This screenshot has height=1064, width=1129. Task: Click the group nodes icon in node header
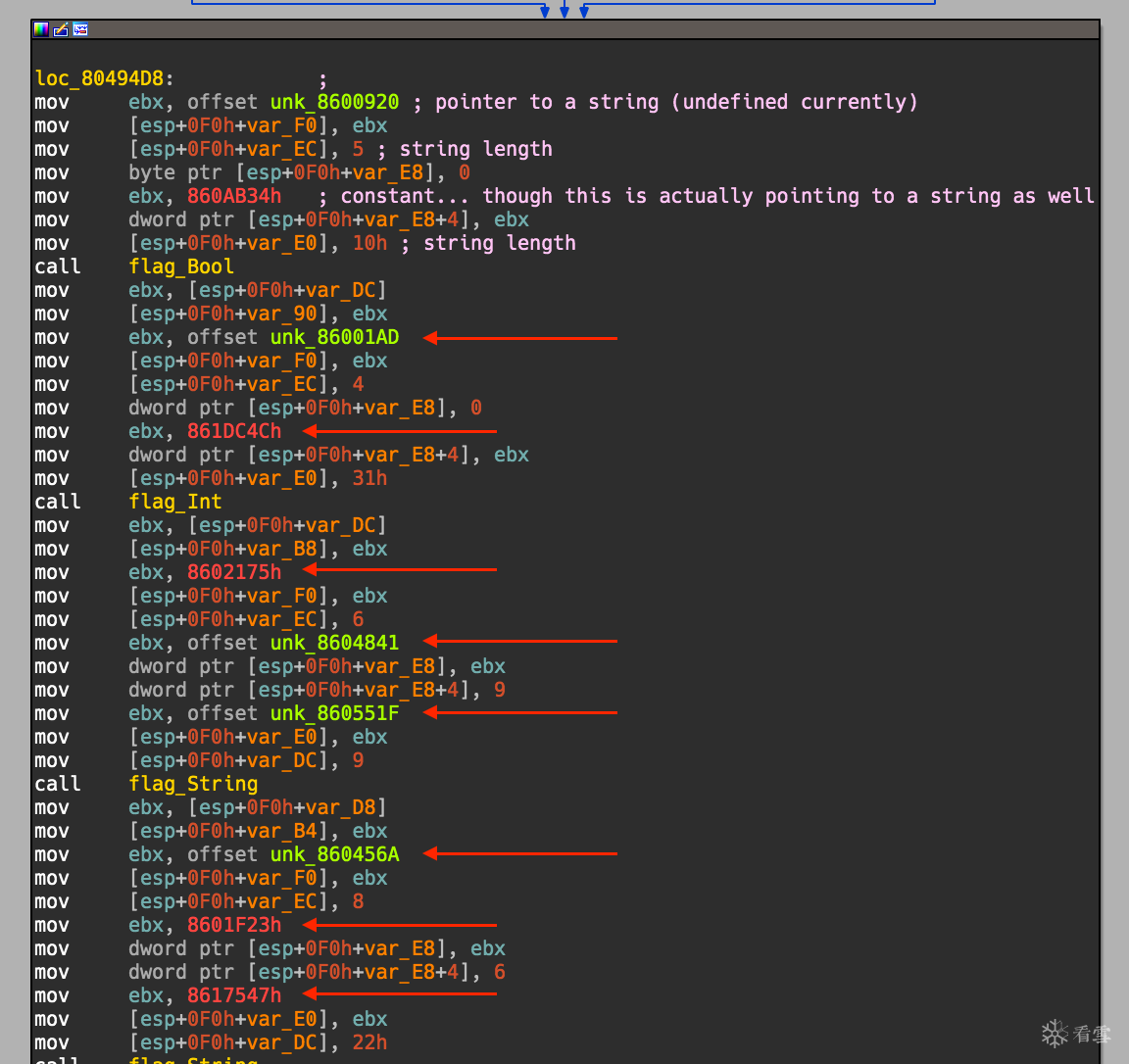coord(80,29)
